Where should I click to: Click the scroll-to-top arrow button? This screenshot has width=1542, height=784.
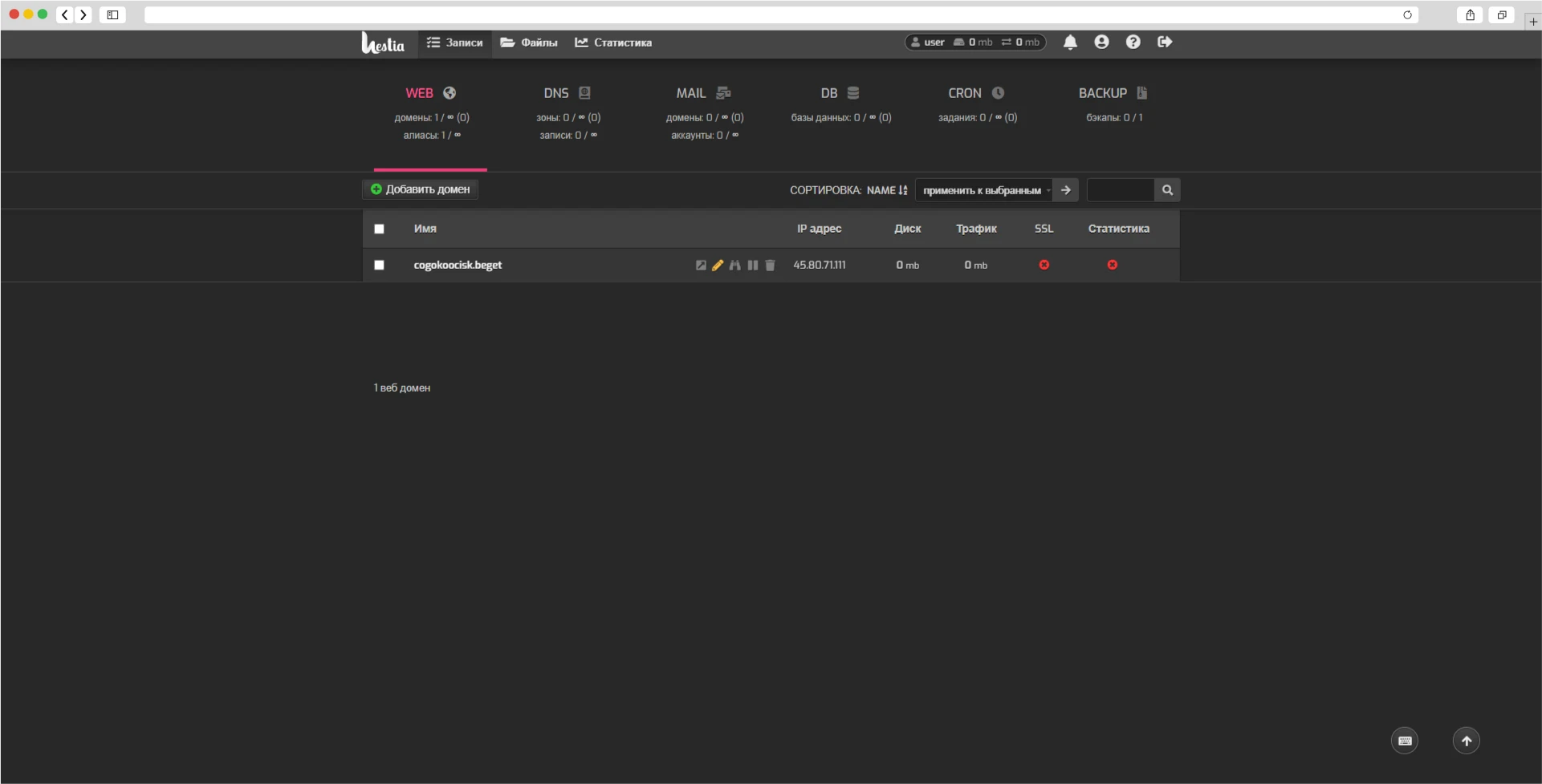1466,741
